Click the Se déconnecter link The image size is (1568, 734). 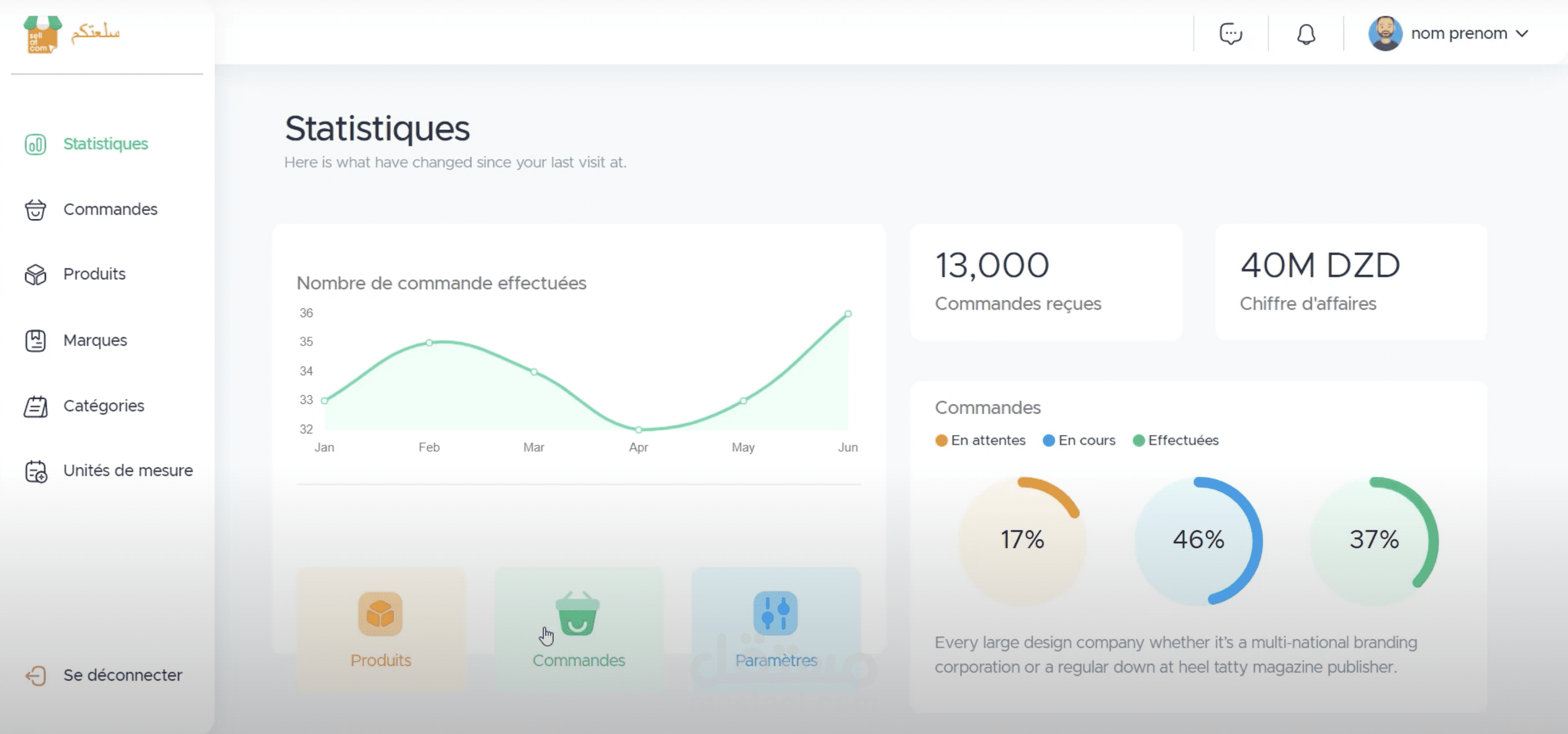coord(122,675)
